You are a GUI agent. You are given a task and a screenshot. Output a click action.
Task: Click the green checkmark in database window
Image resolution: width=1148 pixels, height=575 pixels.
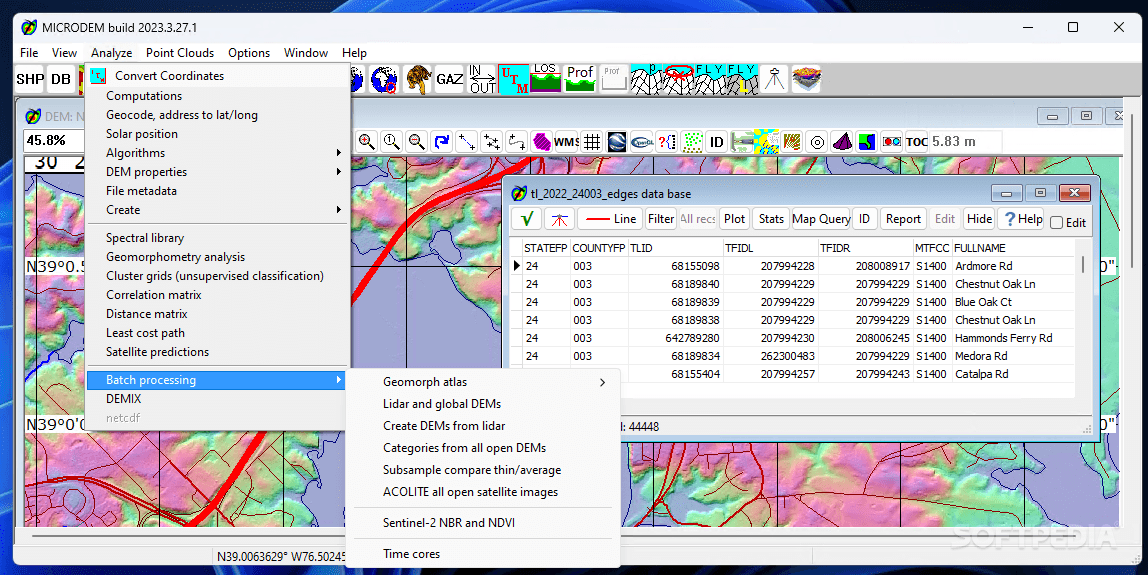click(526, 218)
